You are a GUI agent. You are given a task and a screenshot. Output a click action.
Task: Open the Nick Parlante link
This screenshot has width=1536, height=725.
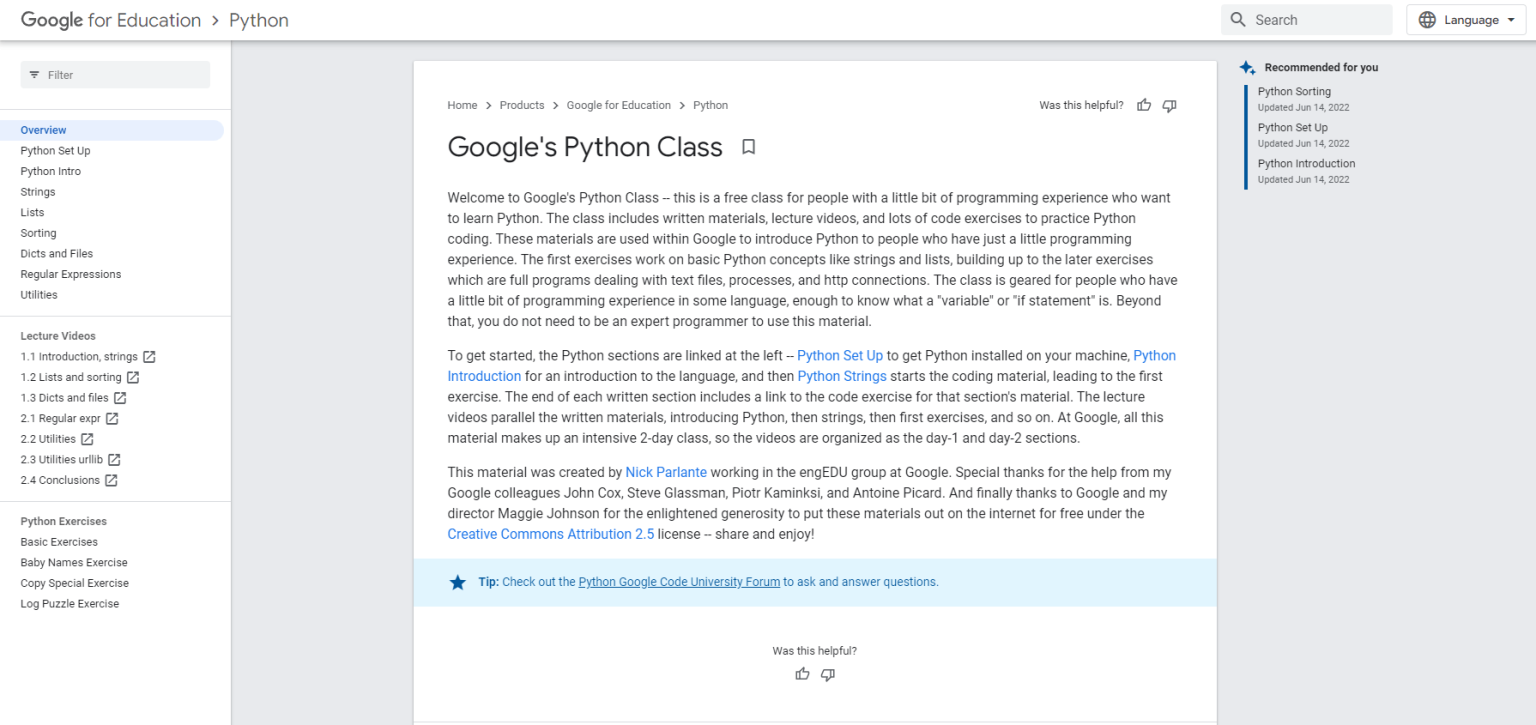click(x=666, y=471)
